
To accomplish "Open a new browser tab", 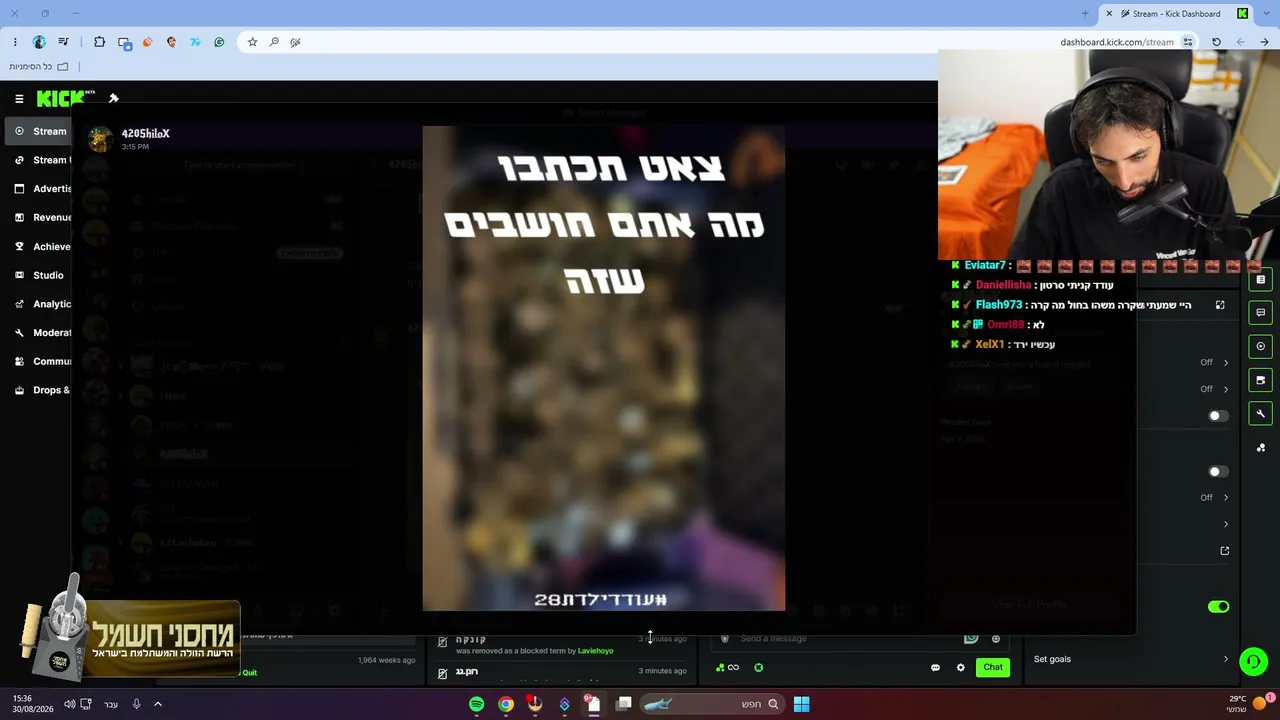I will coord(1085,14).
